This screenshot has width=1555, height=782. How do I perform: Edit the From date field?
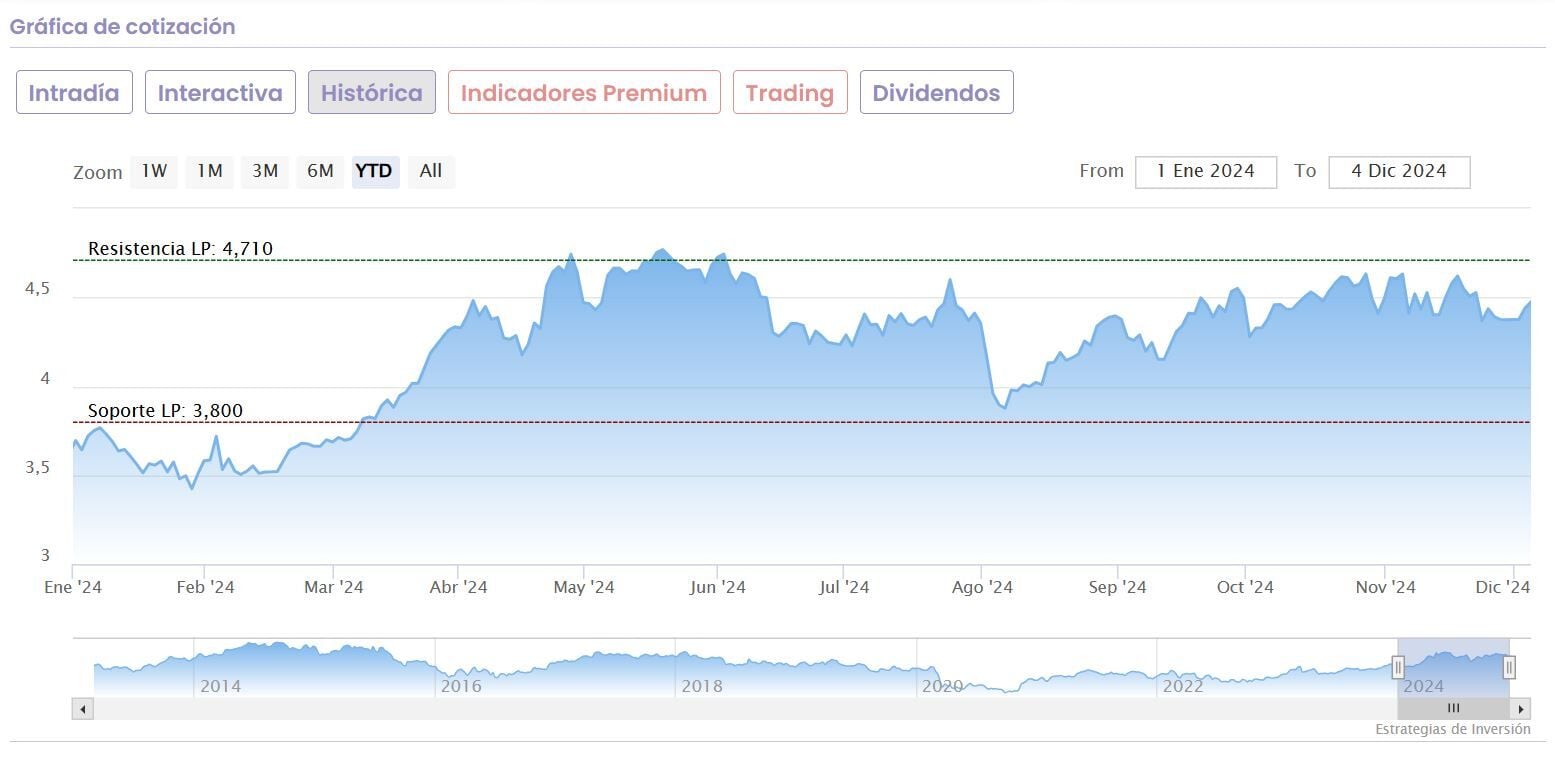point(1205,171)
